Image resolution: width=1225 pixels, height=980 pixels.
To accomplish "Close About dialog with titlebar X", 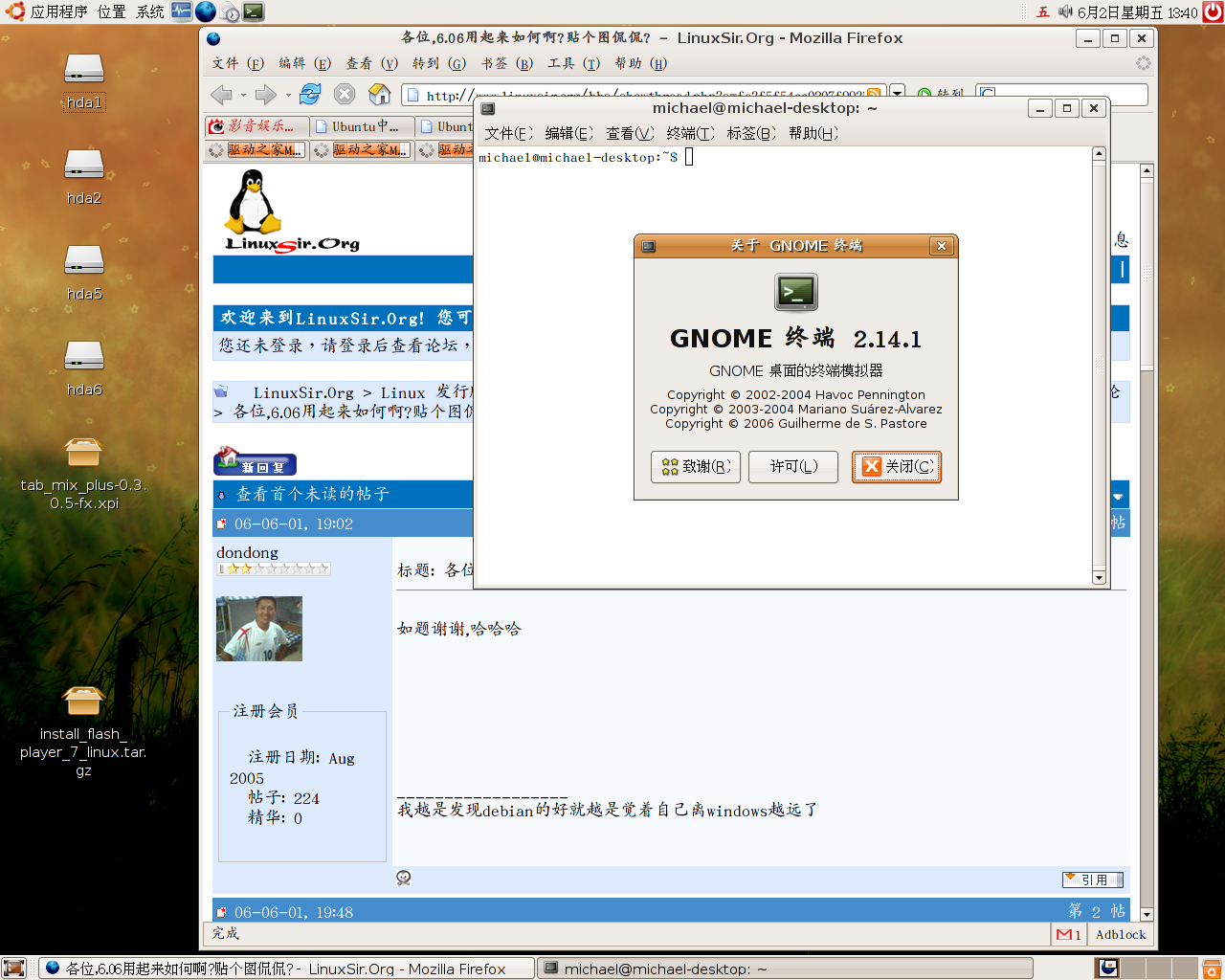I will click(942, 246).
